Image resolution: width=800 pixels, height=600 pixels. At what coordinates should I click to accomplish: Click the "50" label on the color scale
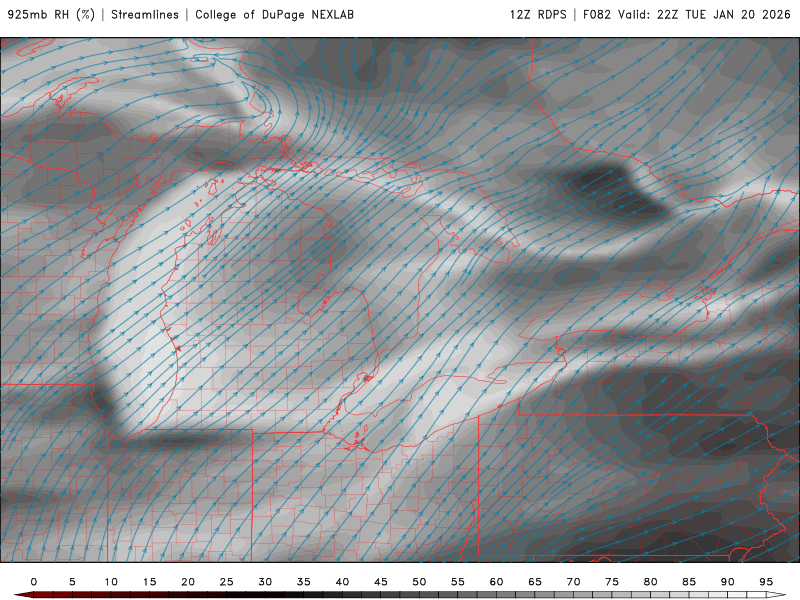[x=419, y=582]
